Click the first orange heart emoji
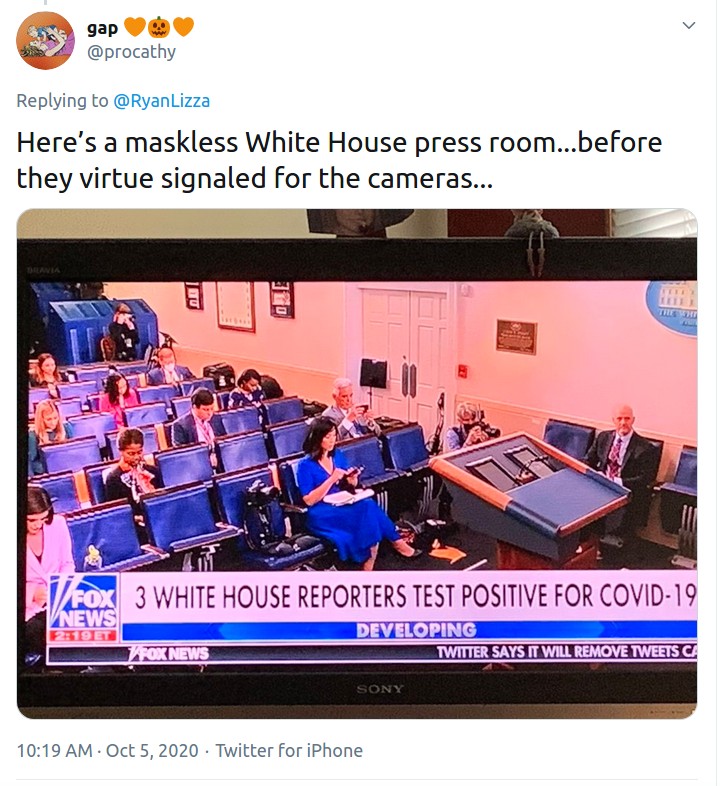This screenshot has width=720, height=786. pos(134,27)
